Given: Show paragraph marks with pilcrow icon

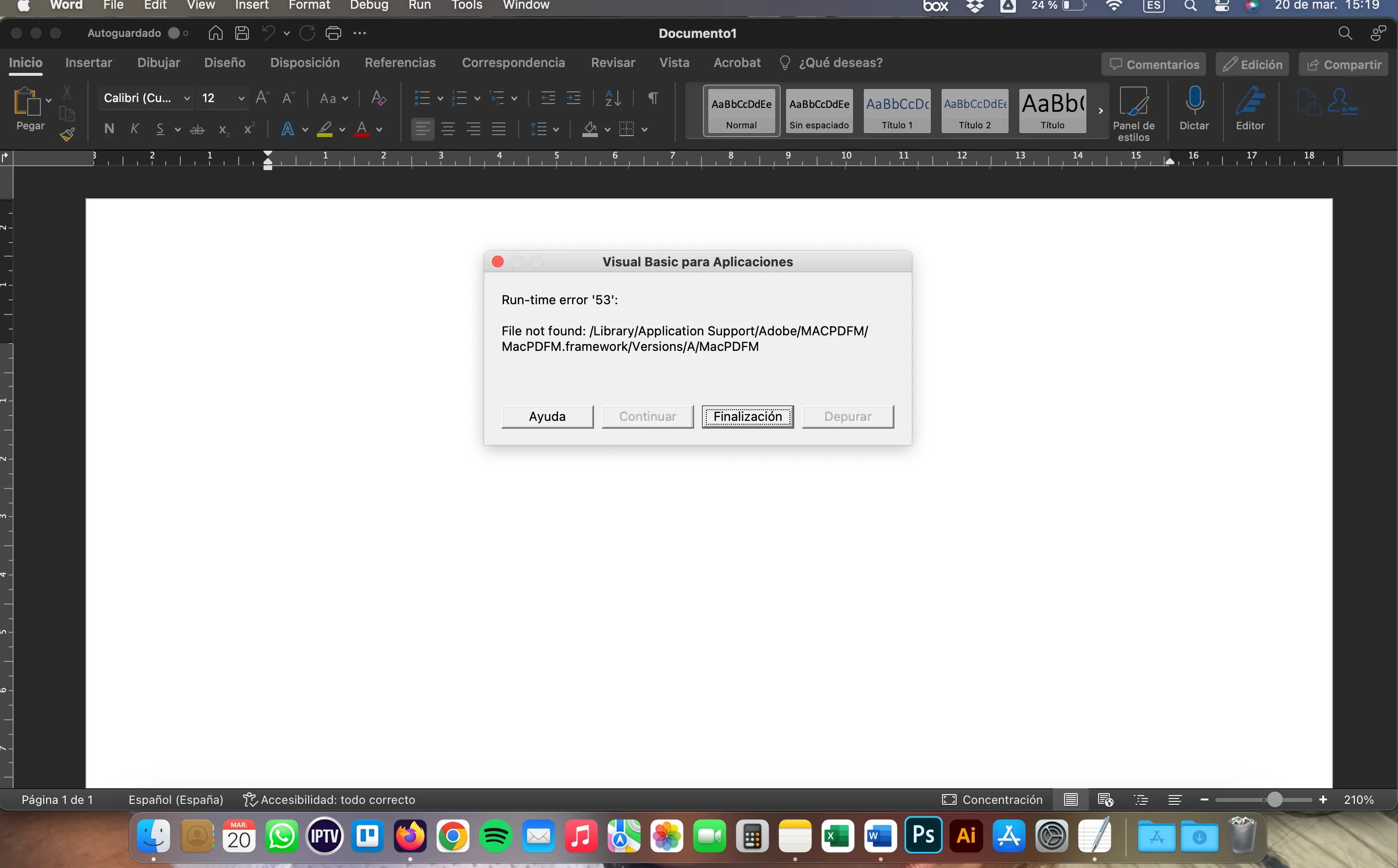Looking at the screenshot, I should coord(653,98).
